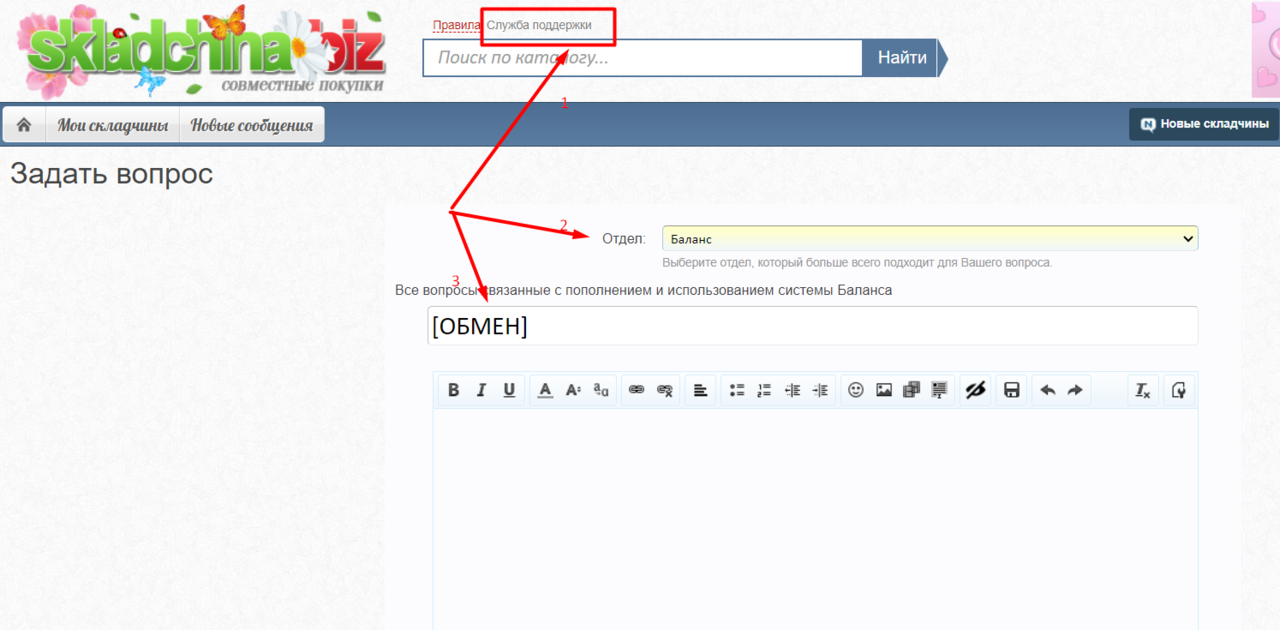Open the smilies emoji picker
1280x630 pixels.
[x=856, y=390]
